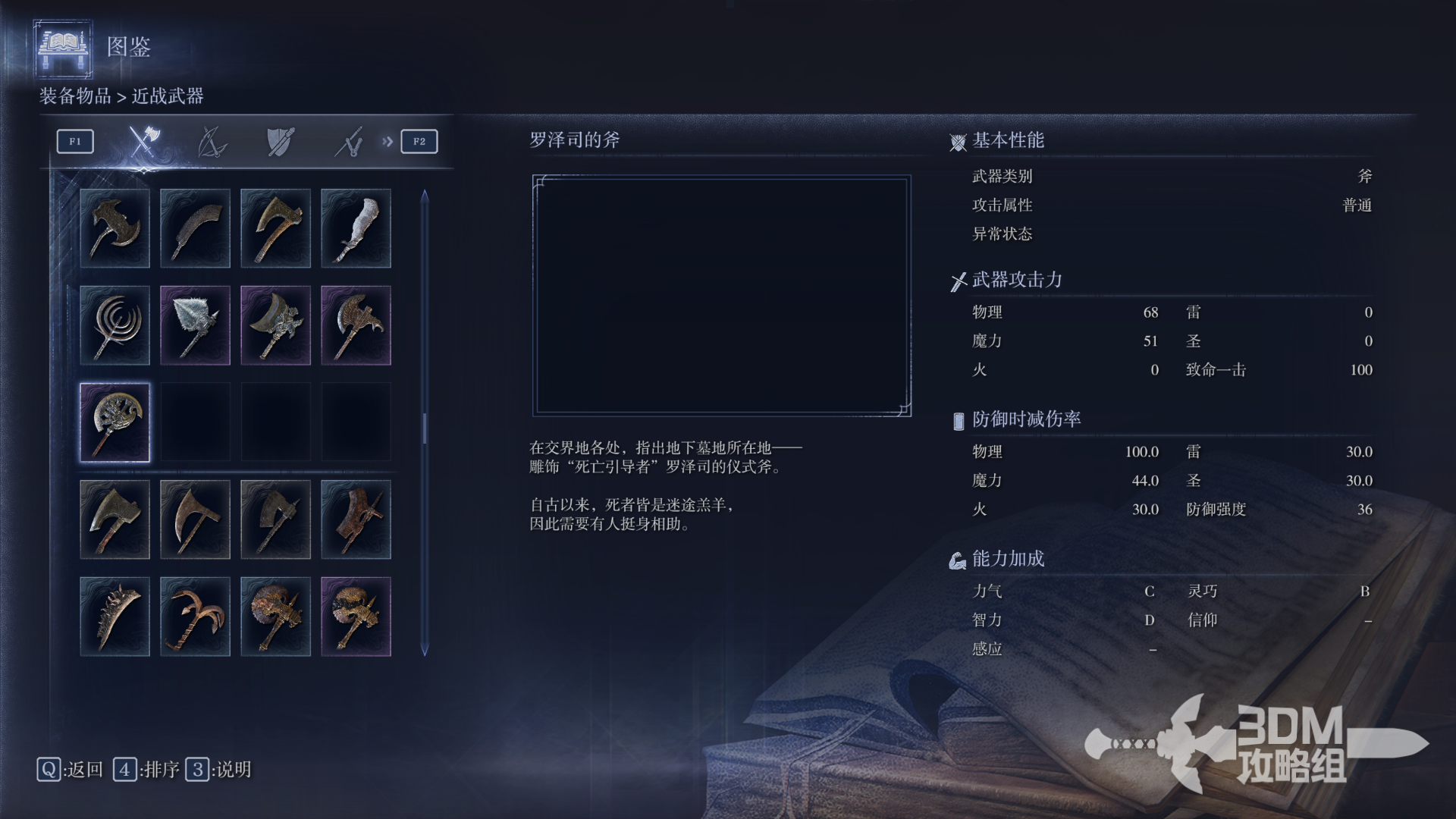Select the melee weapons crossed-axe tab
The width and height of the screenshot is (1456, 819).
tap(144, 141)
